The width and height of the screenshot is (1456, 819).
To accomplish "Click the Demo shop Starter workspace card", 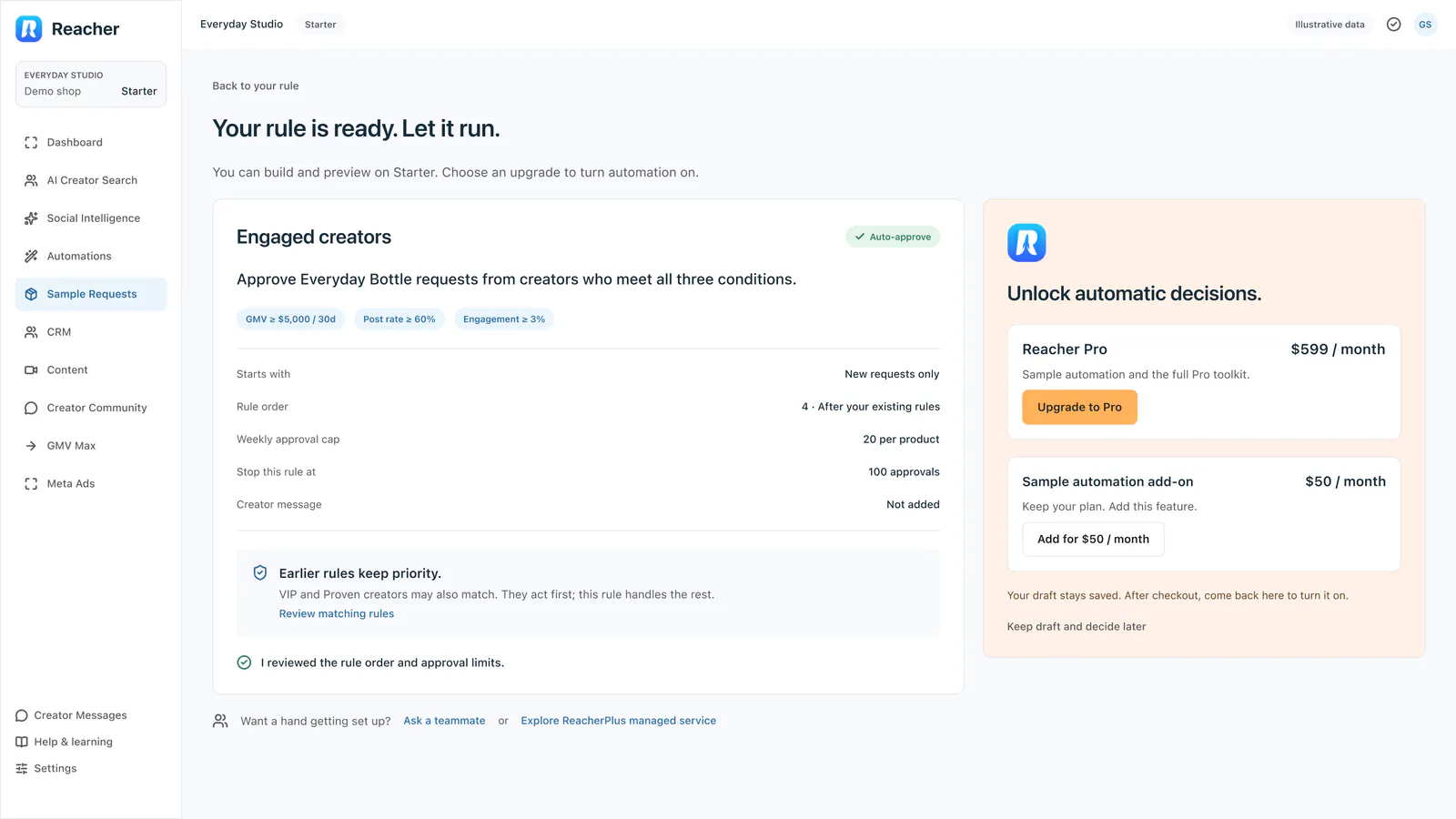I will click(x=91, y=84).
